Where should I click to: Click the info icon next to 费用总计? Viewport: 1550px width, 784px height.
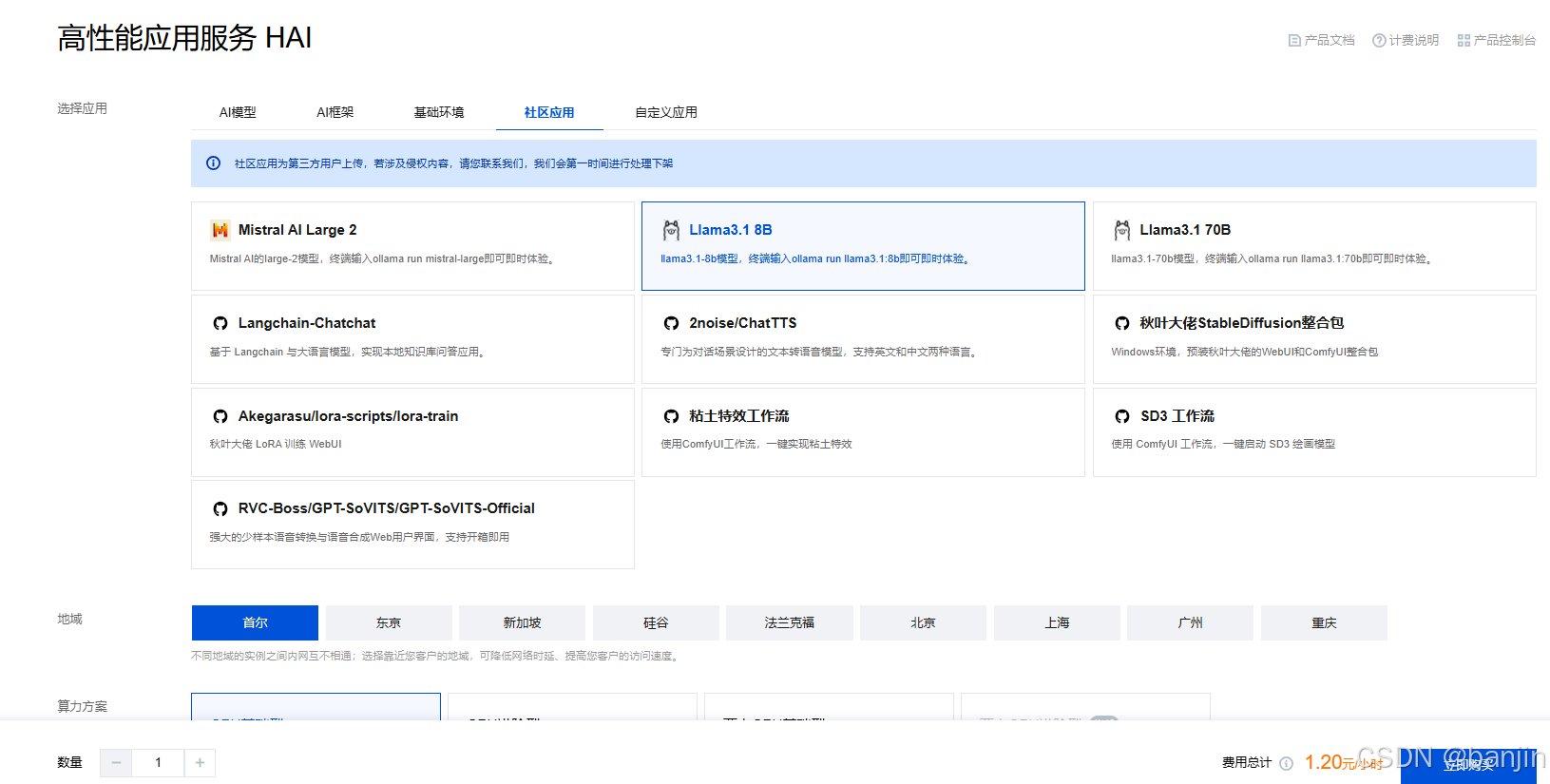1286,763
